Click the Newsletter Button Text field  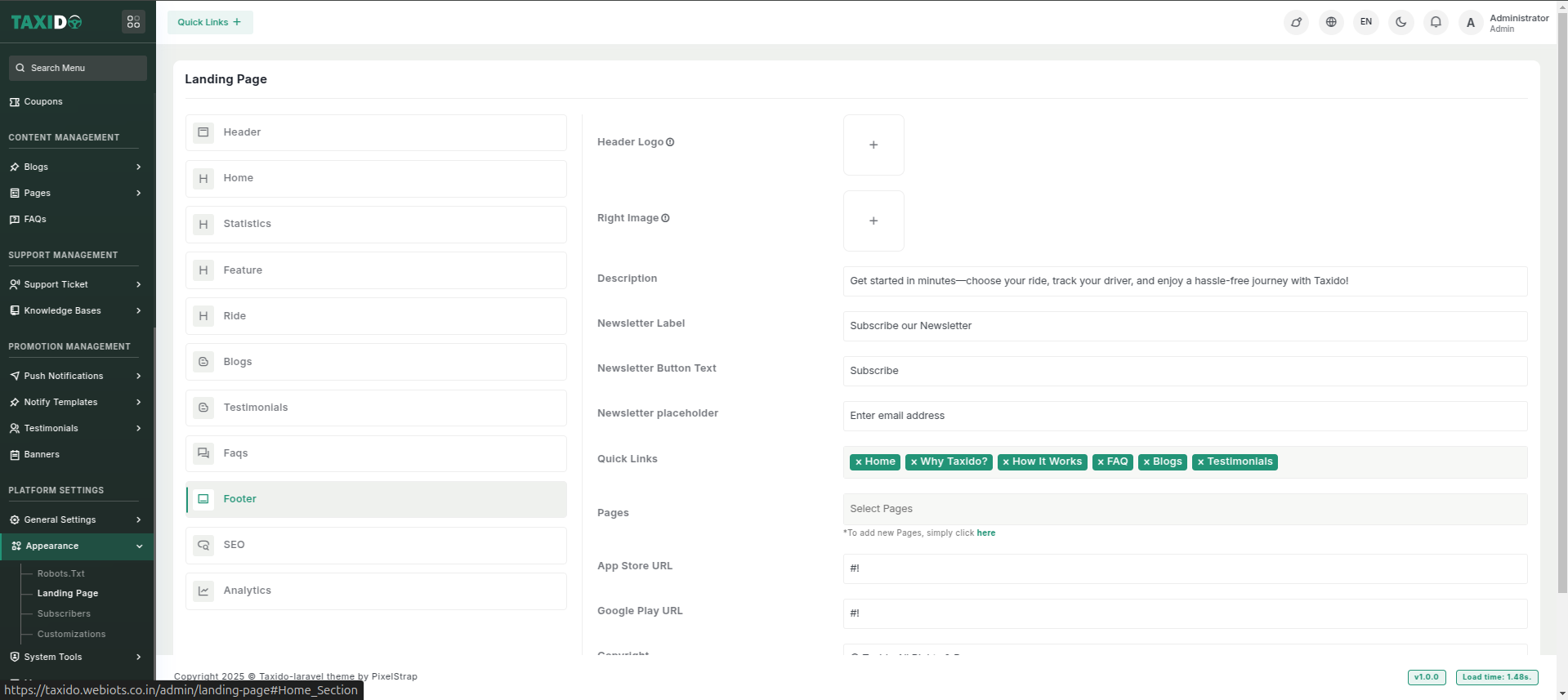(1184, 371)
